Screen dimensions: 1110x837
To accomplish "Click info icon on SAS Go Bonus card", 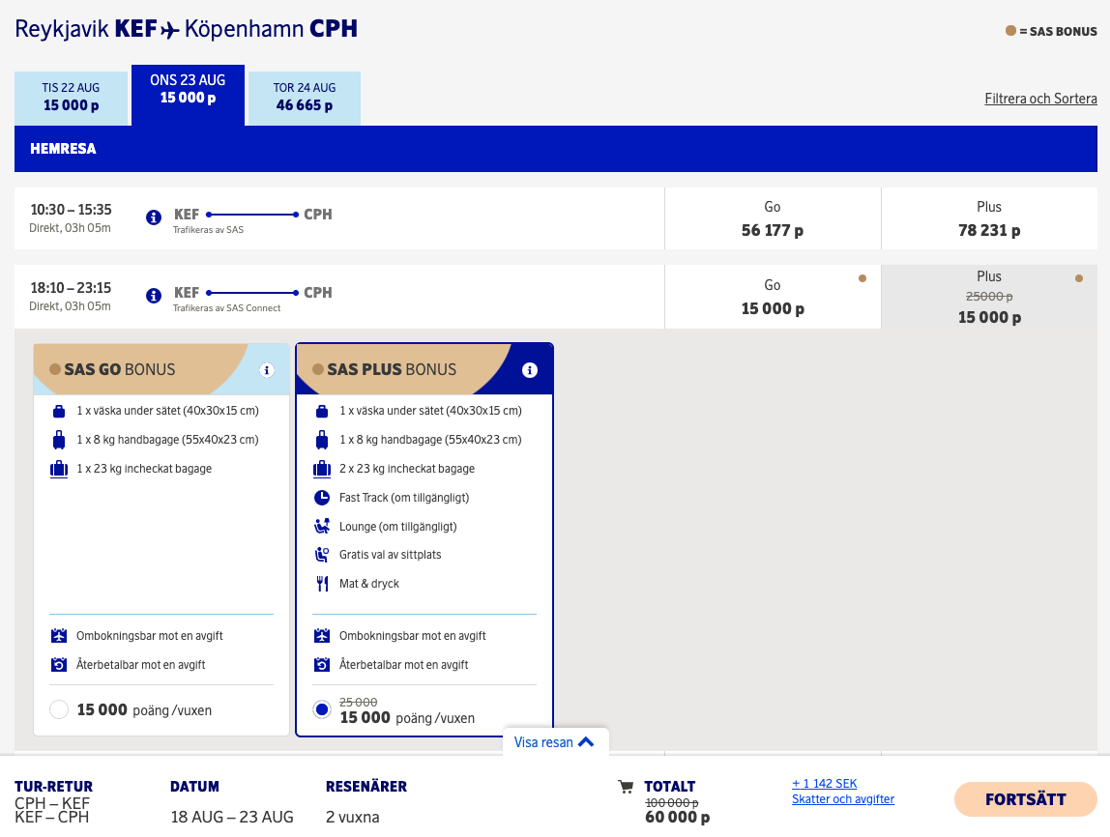I will click(266, 370).
